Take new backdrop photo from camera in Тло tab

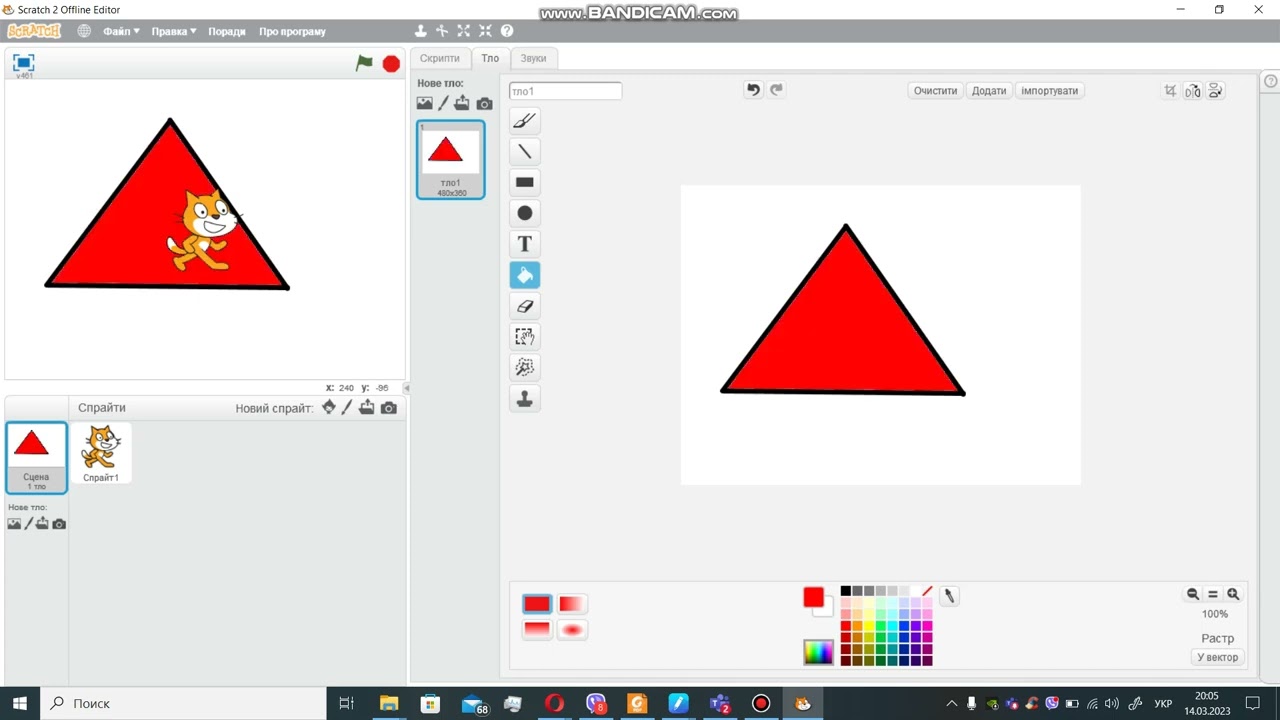(x=485, y=103)
